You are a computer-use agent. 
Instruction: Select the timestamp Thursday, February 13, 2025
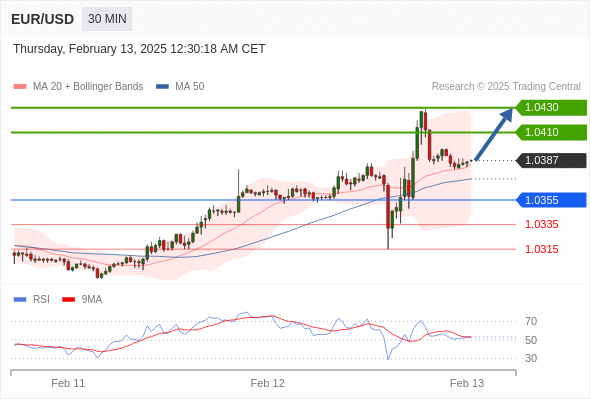(139, 49)
